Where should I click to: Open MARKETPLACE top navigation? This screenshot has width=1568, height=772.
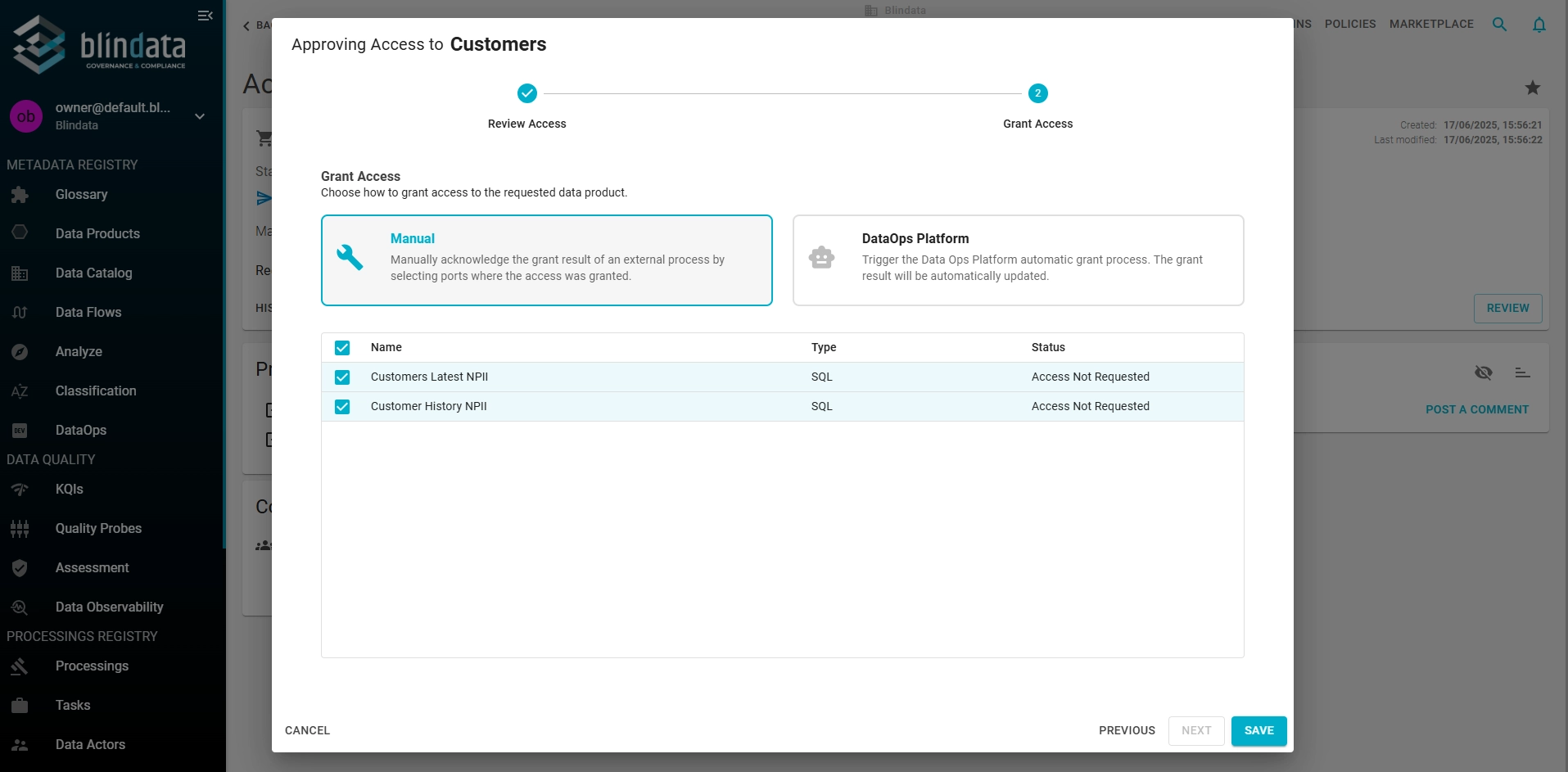pyautogui.click(x=1431, y=25)
